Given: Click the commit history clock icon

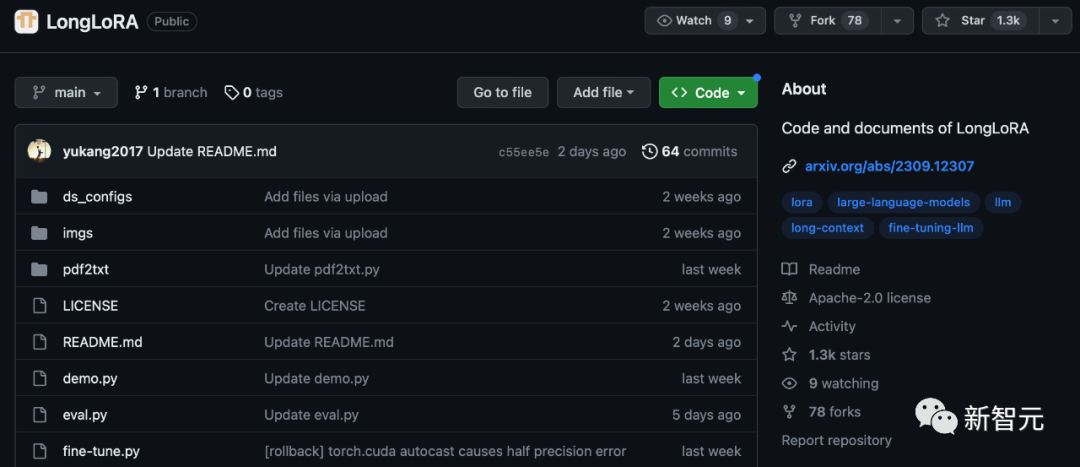Looking at the screenshot, I should tap(650, 152).
